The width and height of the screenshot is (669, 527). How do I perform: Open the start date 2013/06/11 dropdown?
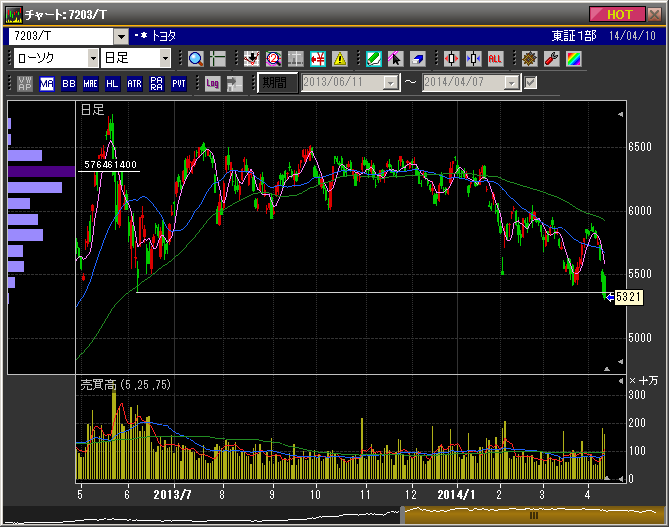[390, 83]
